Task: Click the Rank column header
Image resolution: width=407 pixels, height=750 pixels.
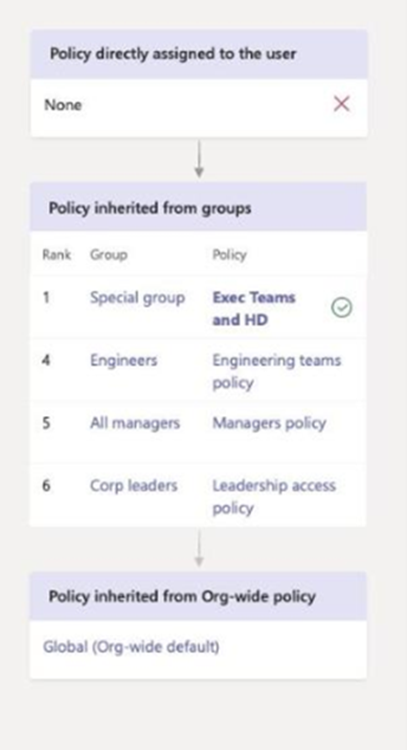Action: [56, 254]
